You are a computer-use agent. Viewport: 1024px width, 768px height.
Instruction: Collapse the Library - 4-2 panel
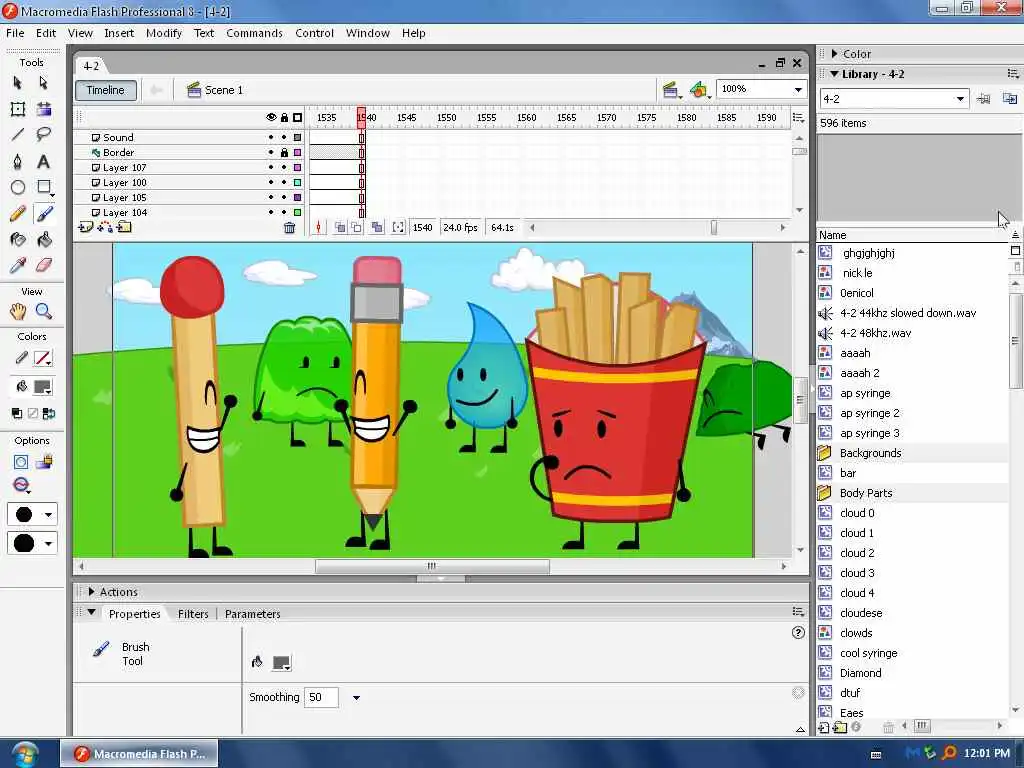coord(835,74)
